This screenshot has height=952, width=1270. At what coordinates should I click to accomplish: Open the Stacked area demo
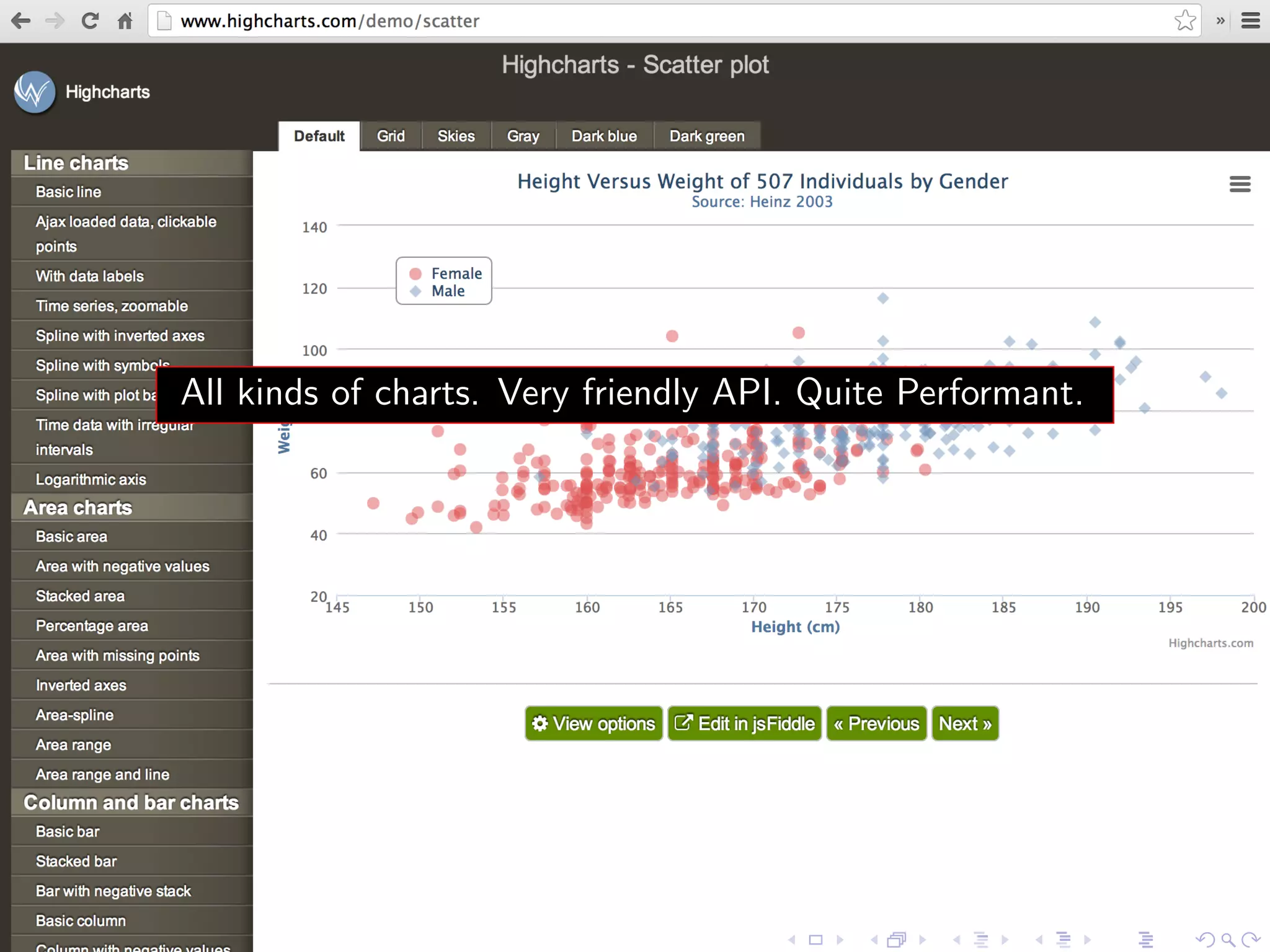tap(132, 596)
